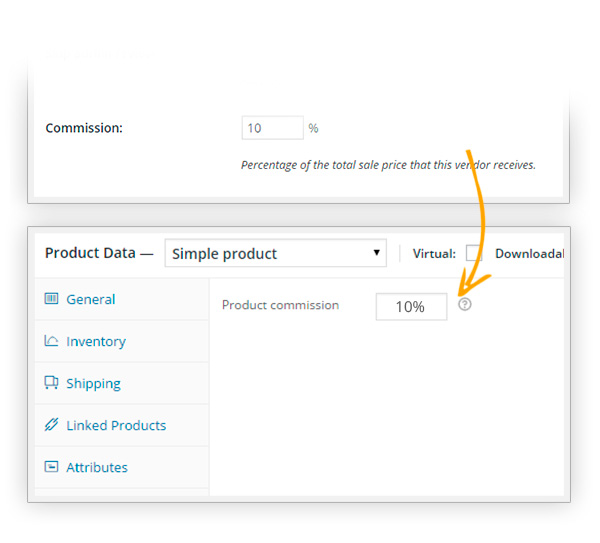Click the Downloadable label
Image resolution: width=600 pixels, height=543 pixels.
click(x=530, y=253)
